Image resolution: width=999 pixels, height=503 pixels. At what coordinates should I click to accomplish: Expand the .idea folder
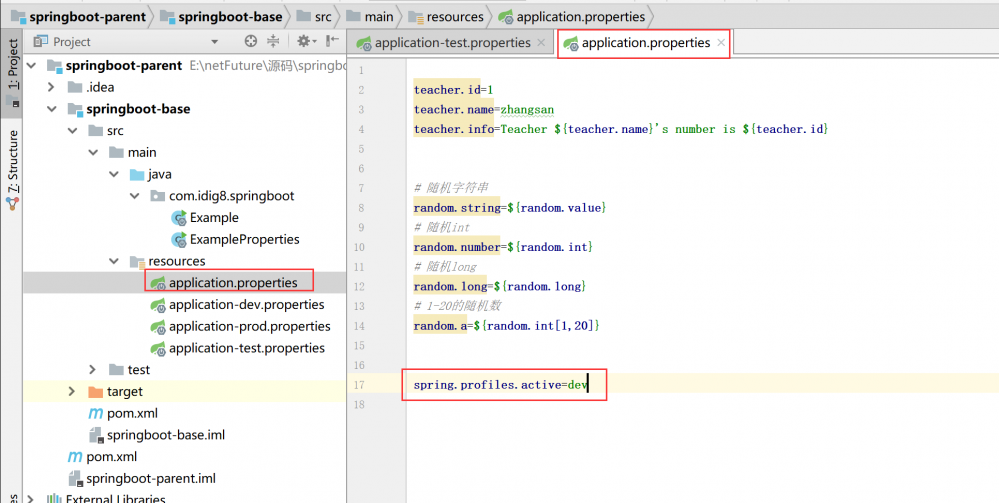(x=52, y=88)
